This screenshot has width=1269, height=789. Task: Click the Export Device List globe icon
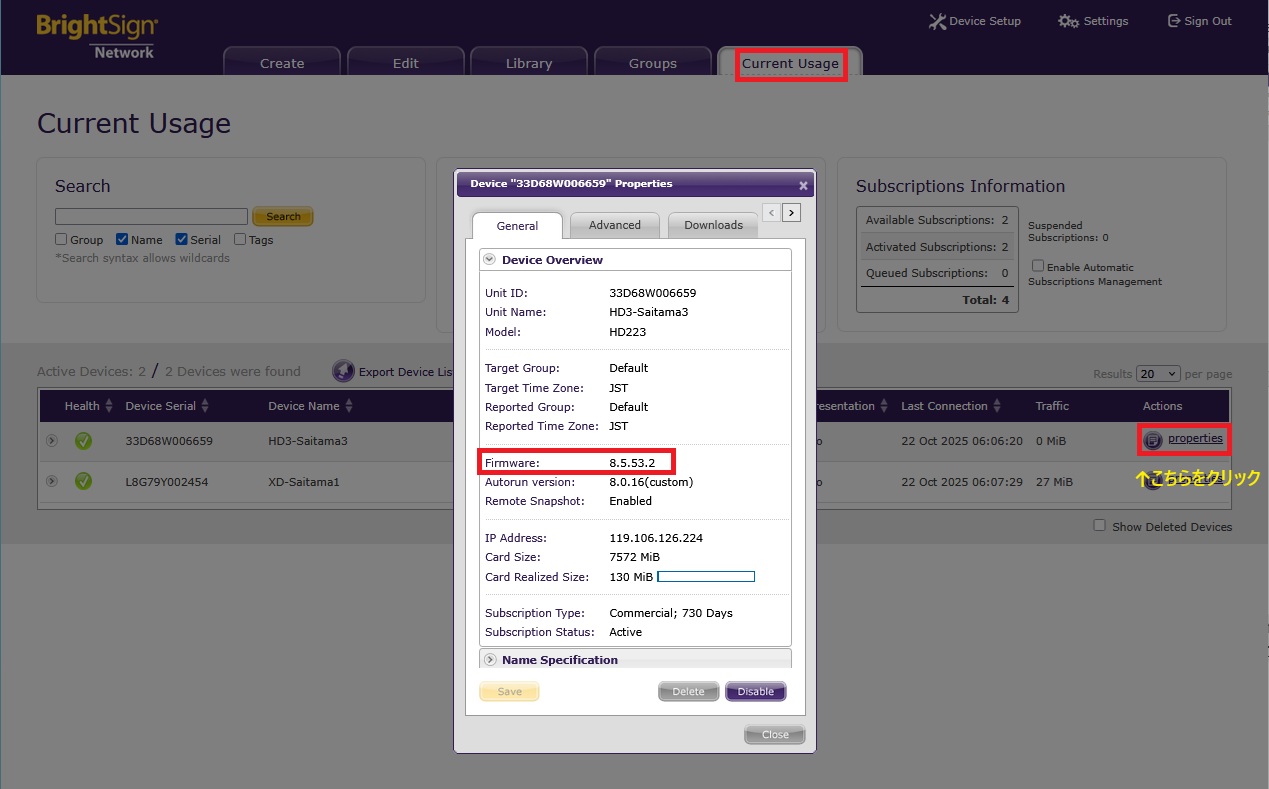tap(343, 372)
